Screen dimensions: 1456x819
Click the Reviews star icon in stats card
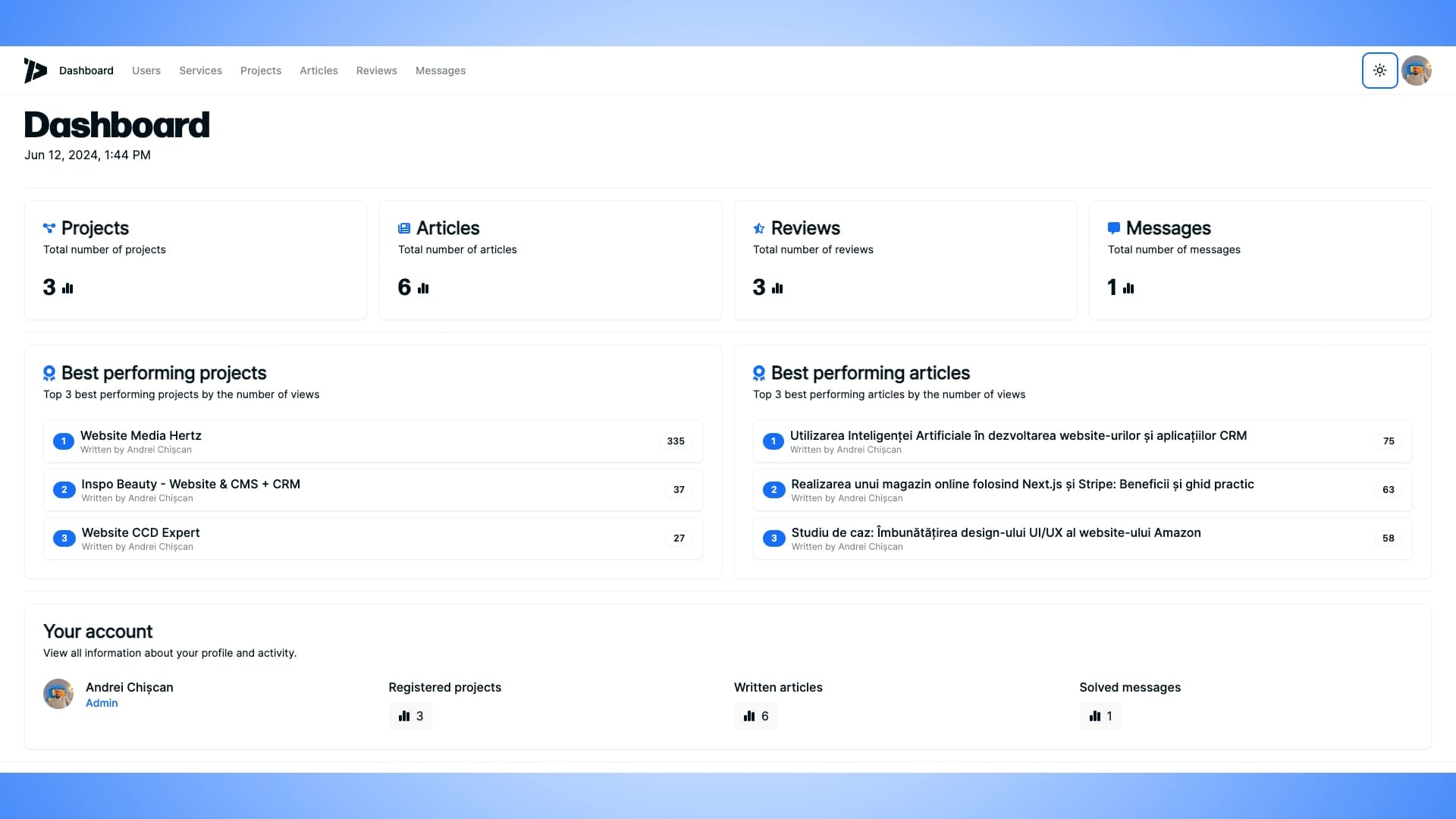758,227
